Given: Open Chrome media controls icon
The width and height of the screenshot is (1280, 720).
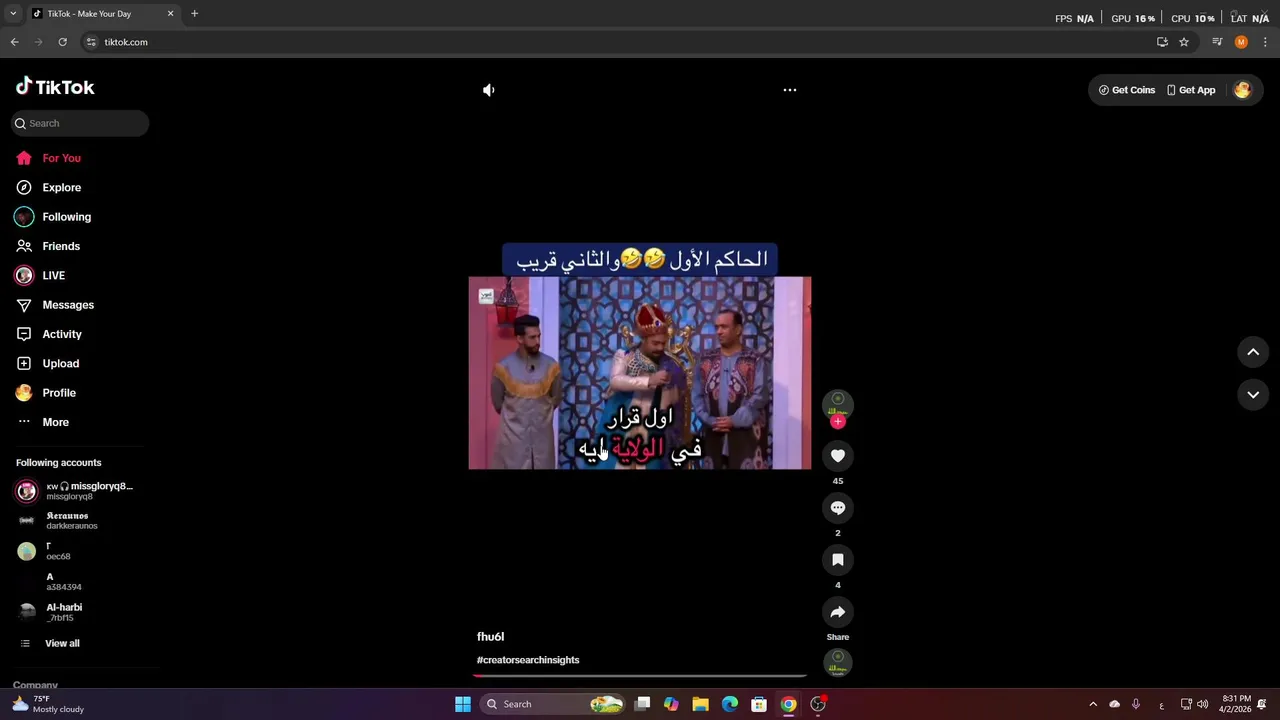Looking at the screenshot, I should 1217,42.
